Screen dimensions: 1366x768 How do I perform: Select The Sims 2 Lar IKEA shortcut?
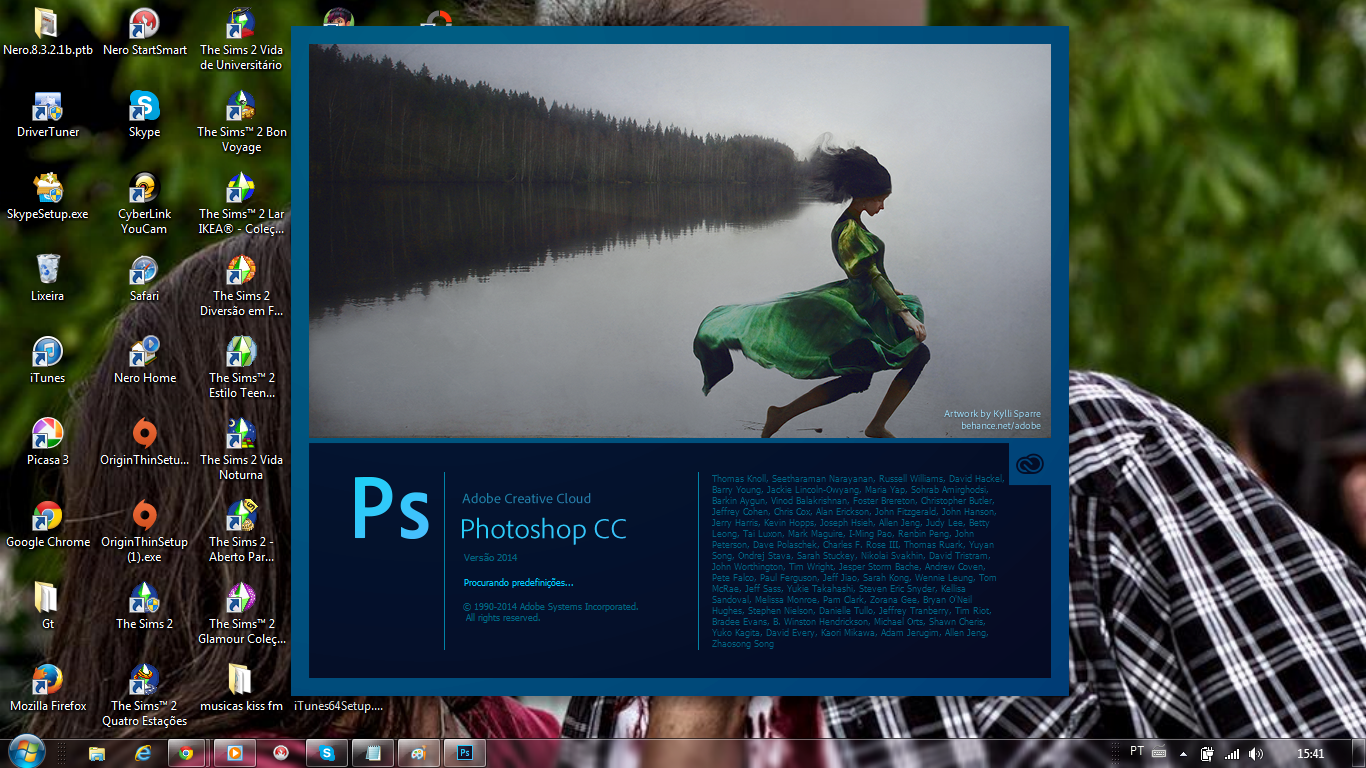coord(241,202)
